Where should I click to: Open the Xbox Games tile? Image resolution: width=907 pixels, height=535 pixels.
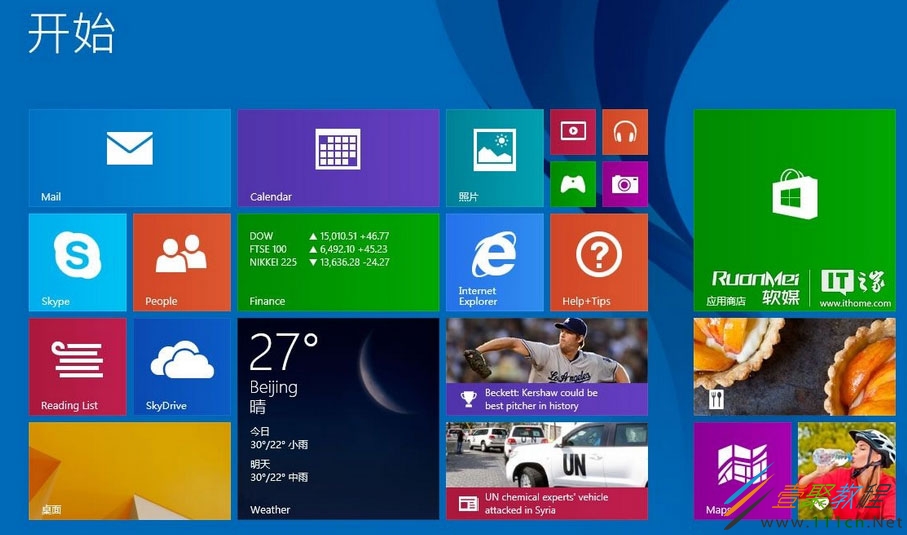573,184
